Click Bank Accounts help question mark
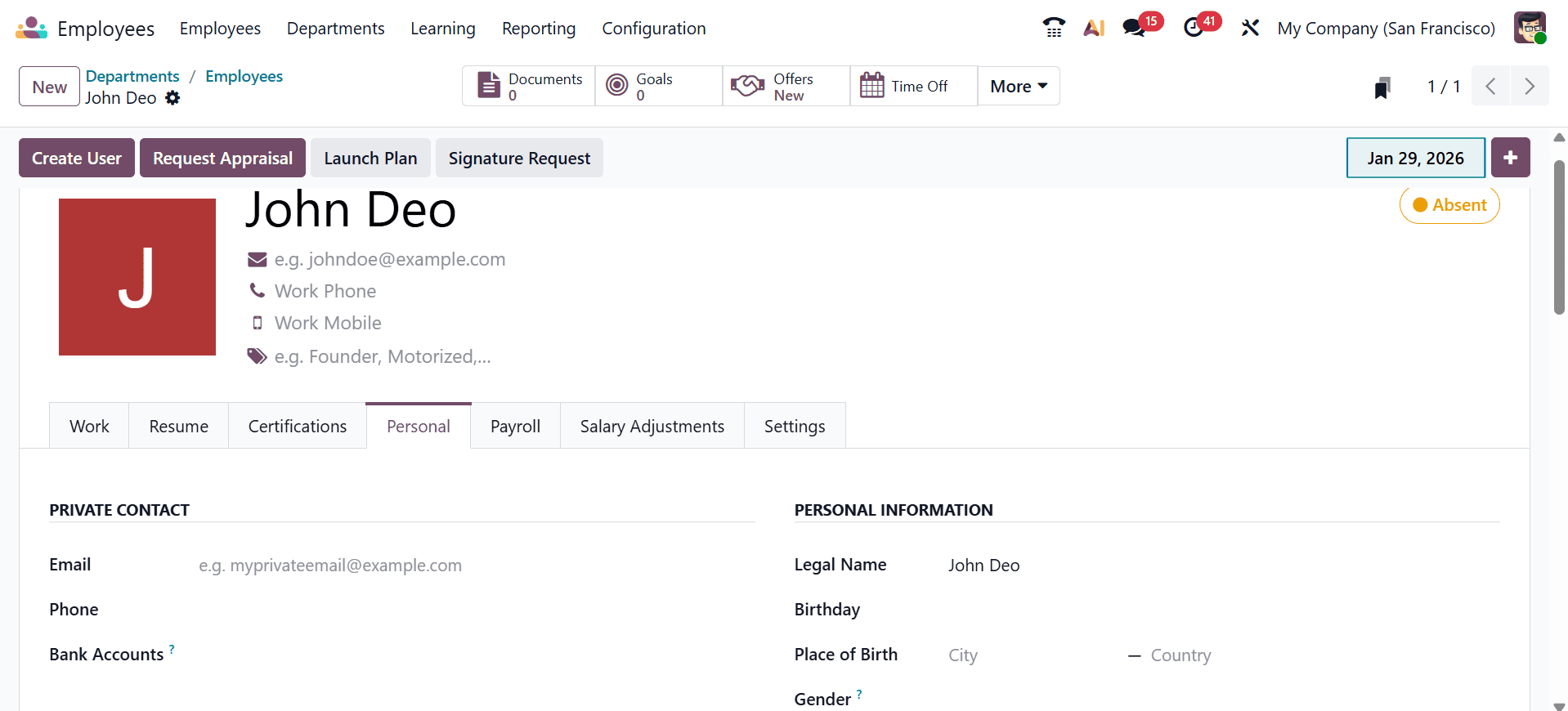 point(172,649)
